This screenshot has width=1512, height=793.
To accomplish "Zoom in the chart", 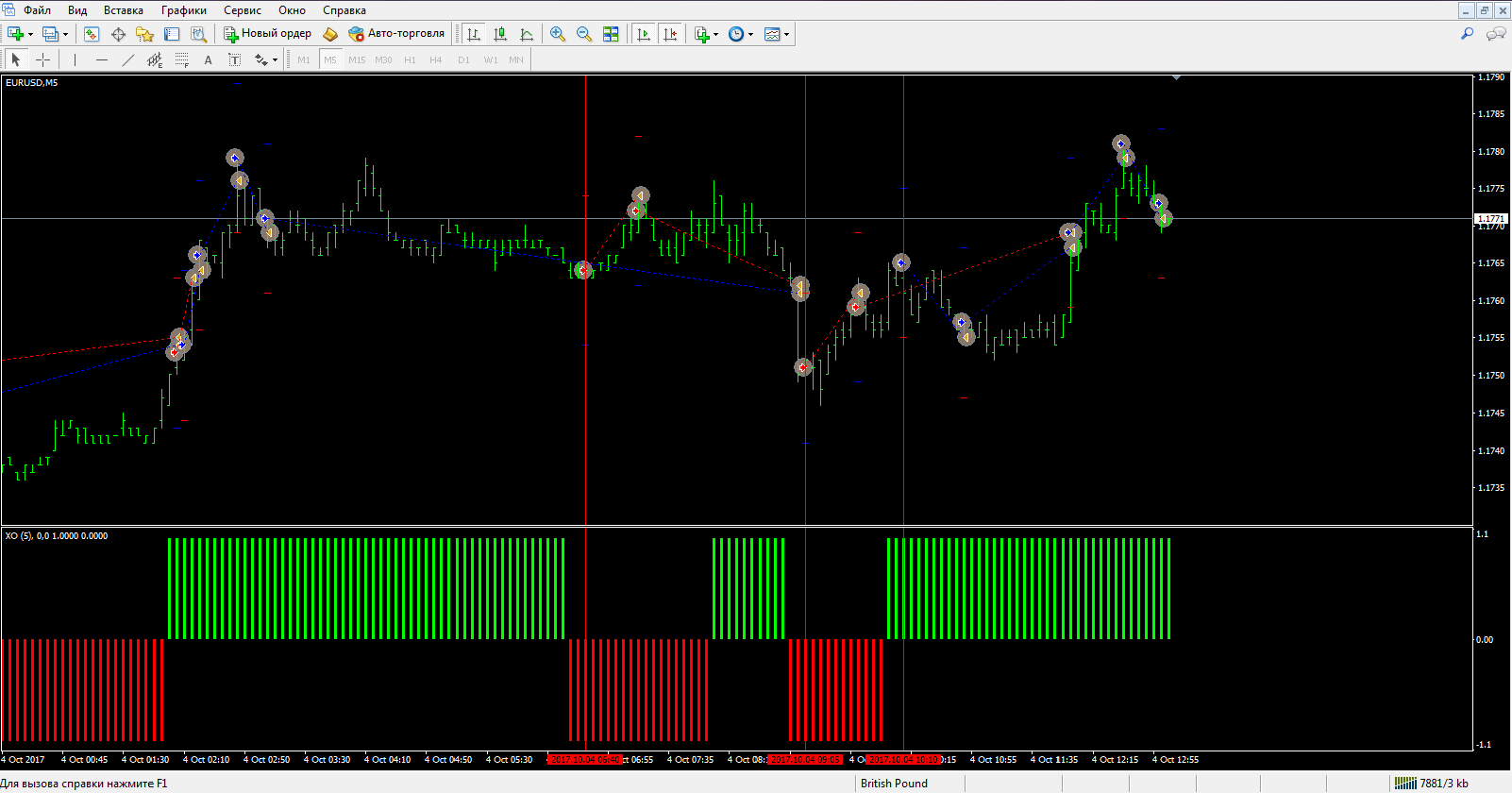I will click(x=558, y=34).
